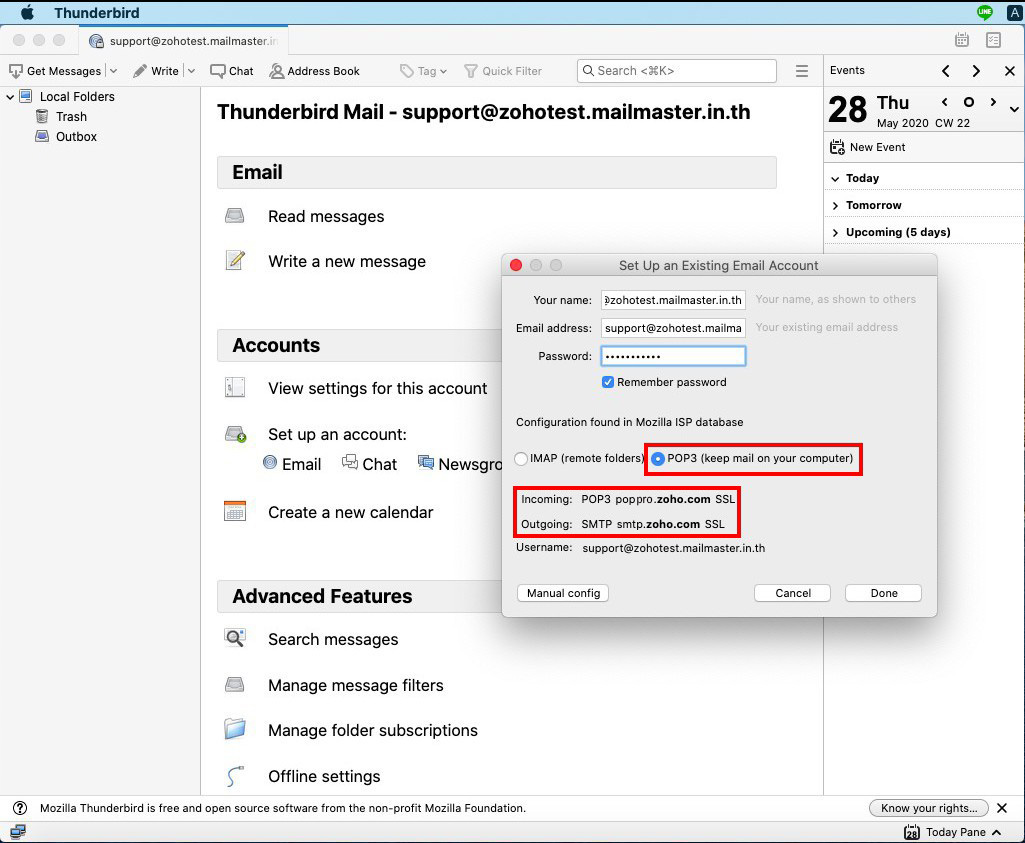Open the Tag dropdown
The height and width of the screenshot is (843, 1025).
423,71
